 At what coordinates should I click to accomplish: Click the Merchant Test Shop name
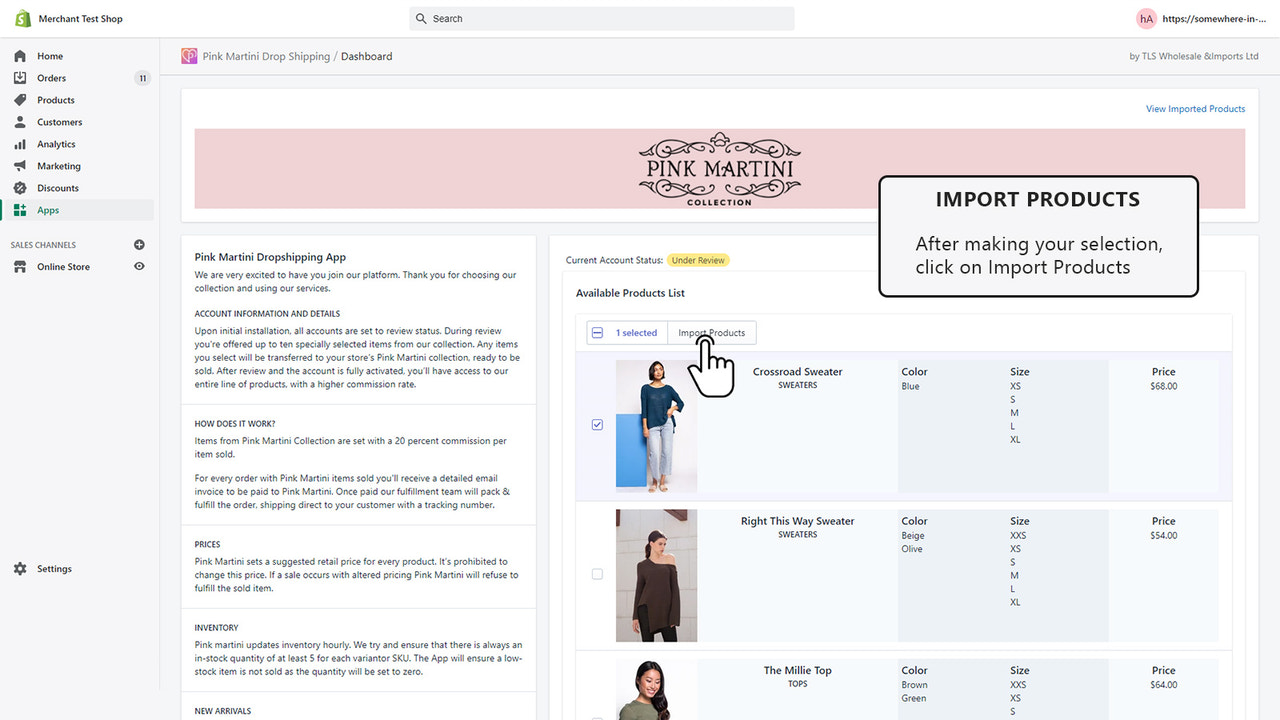(x=80, y=19)
